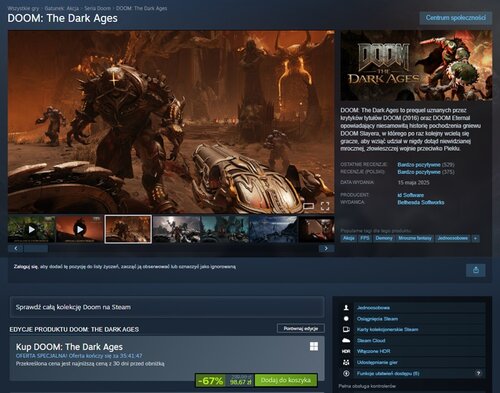Select the highlighted demon screenshot thumbnail
The height and width of the screenshot is (393, 500).
[128, 229]
